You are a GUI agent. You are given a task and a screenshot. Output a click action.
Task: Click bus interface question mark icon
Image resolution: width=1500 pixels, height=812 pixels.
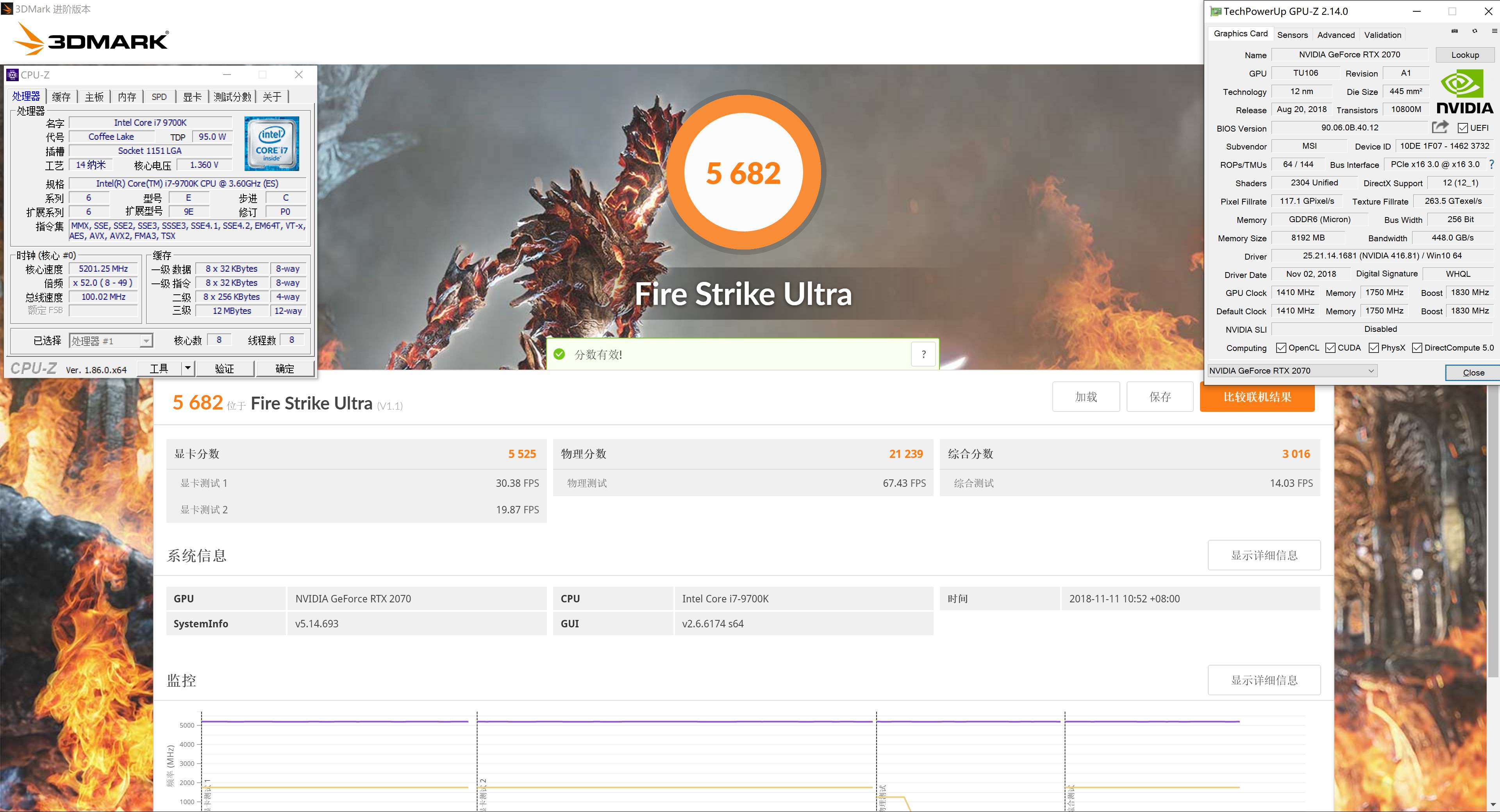(1491, 165)
